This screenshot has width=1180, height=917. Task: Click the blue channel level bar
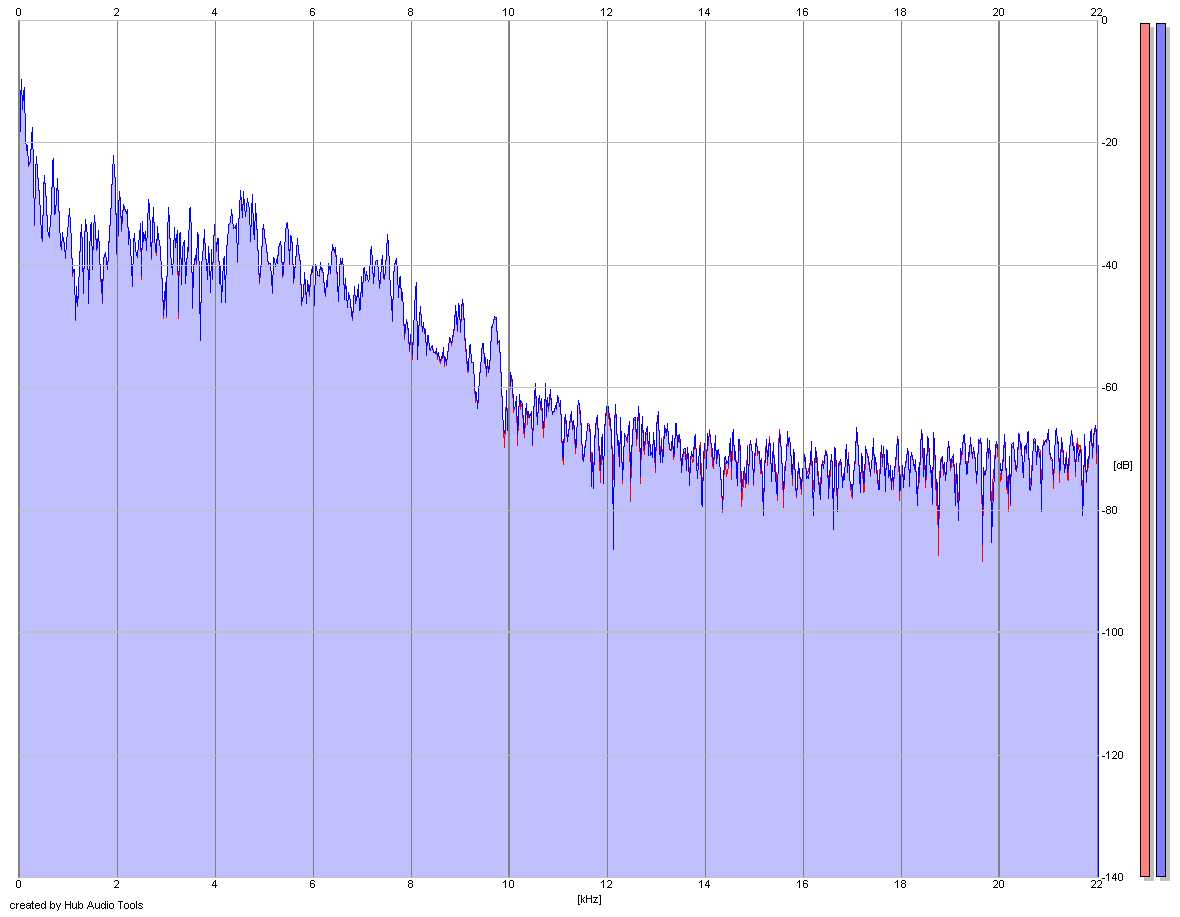[1161, 450]
